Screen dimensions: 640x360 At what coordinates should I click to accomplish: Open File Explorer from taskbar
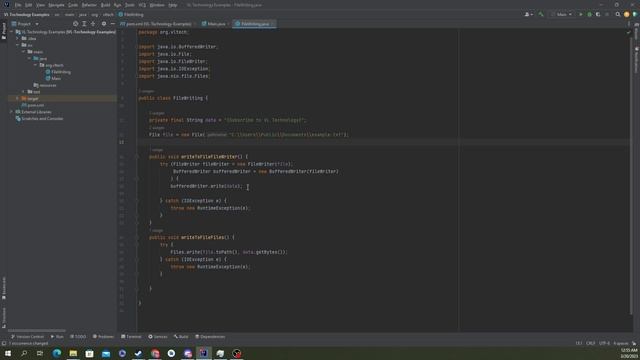[73, 353]
